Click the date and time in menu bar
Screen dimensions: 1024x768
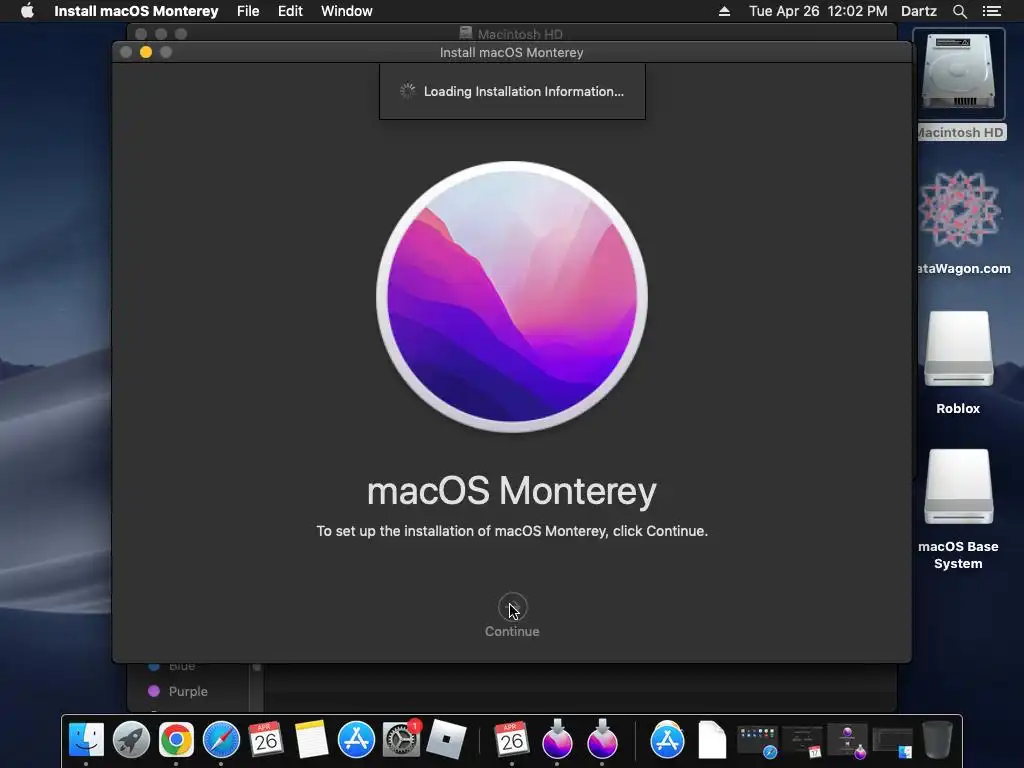click(818, 11)
